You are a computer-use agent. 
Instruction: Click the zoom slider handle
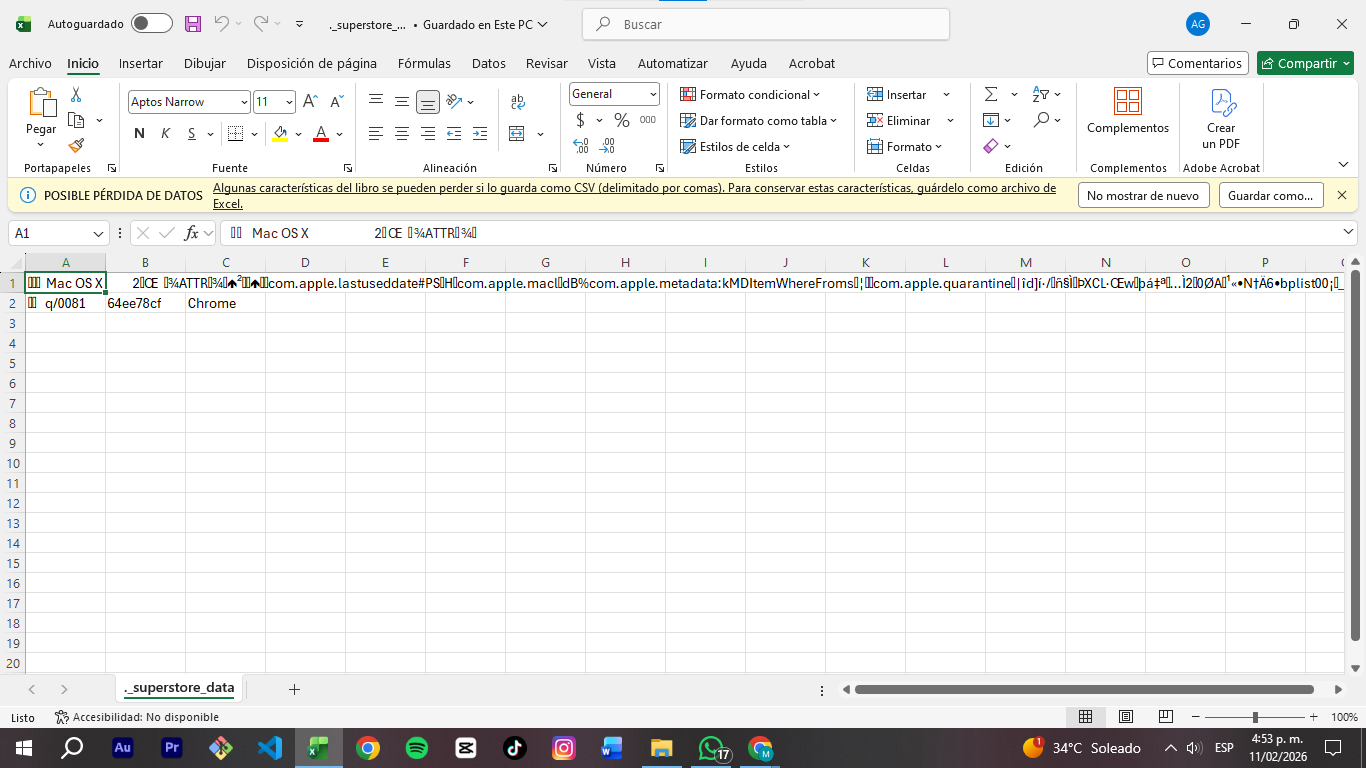[x=1255, y=717]
